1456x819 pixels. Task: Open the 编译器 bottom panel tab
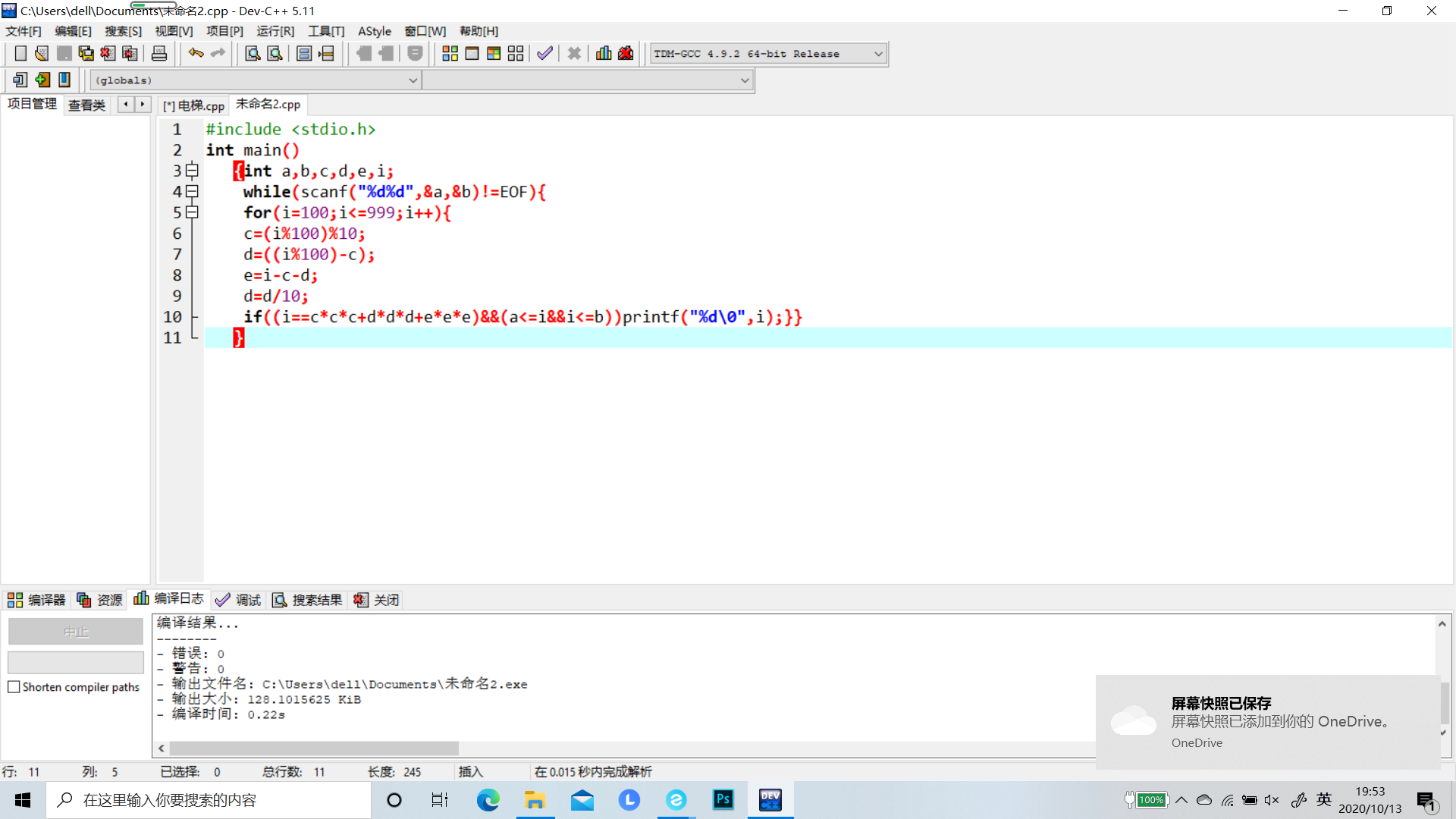coord(36,600)
